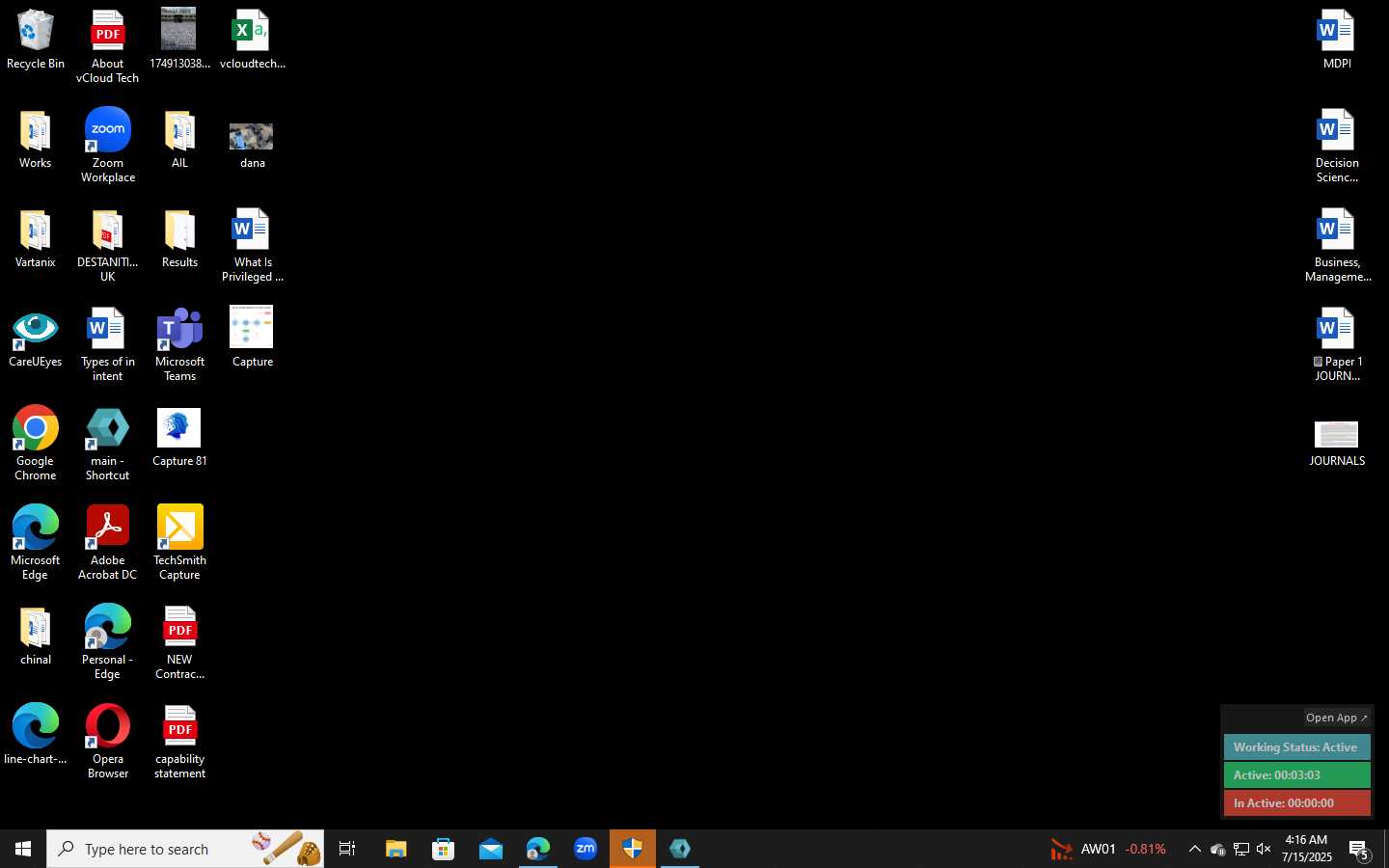Select Google Chrome shortcut
This screenshot has height=868, width=1389.
point(36,444)
